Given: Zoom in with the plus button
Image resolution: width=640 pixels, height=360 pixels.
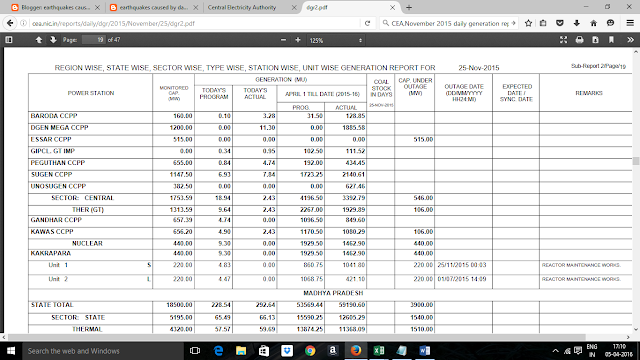Looking at the screenshot, I should [298, 40].
